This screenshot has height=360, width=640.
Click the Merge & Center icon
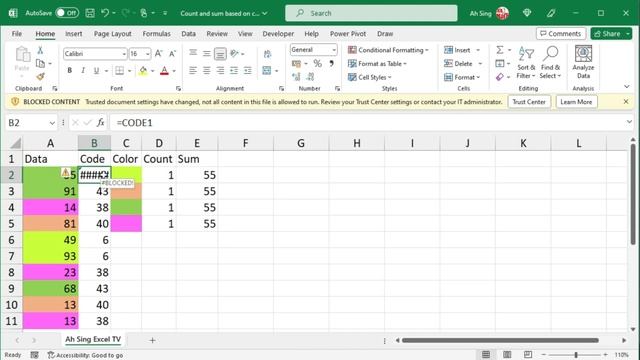[x=267, y=71]
